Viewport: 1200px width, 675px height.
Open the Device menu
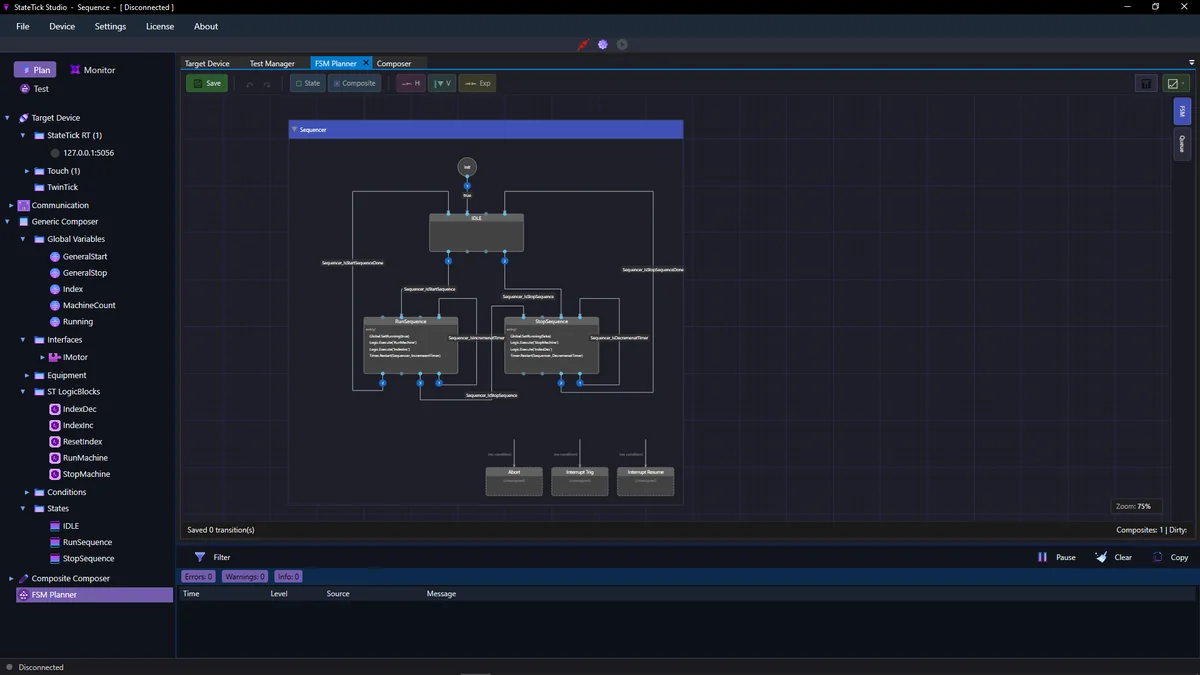click(62, 27)
